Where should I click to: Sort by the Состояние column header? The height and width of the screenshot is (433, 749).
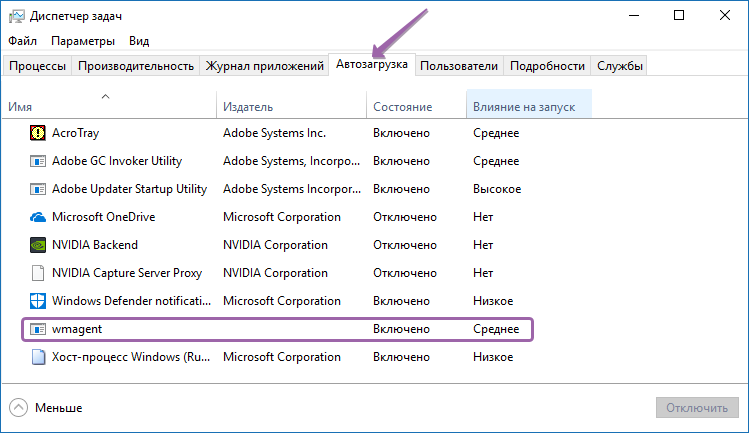click(402, 106)
